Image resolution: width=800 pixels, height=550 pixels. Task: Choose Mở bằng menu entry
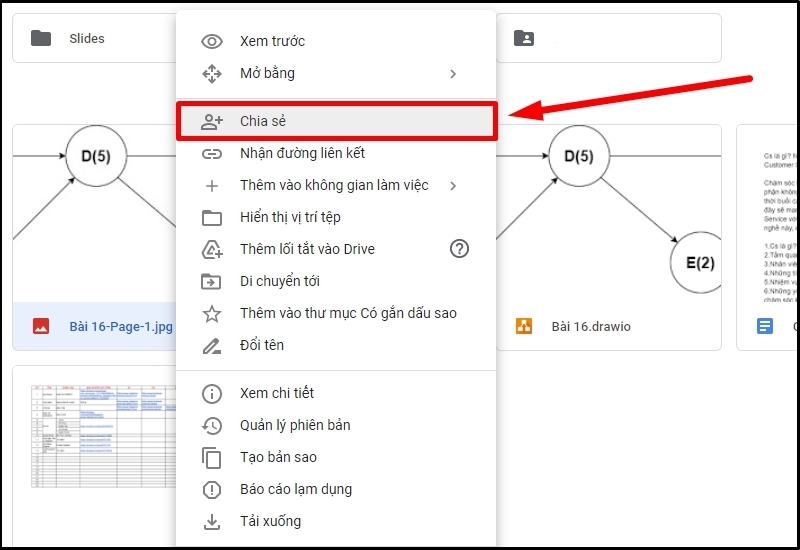336,73
